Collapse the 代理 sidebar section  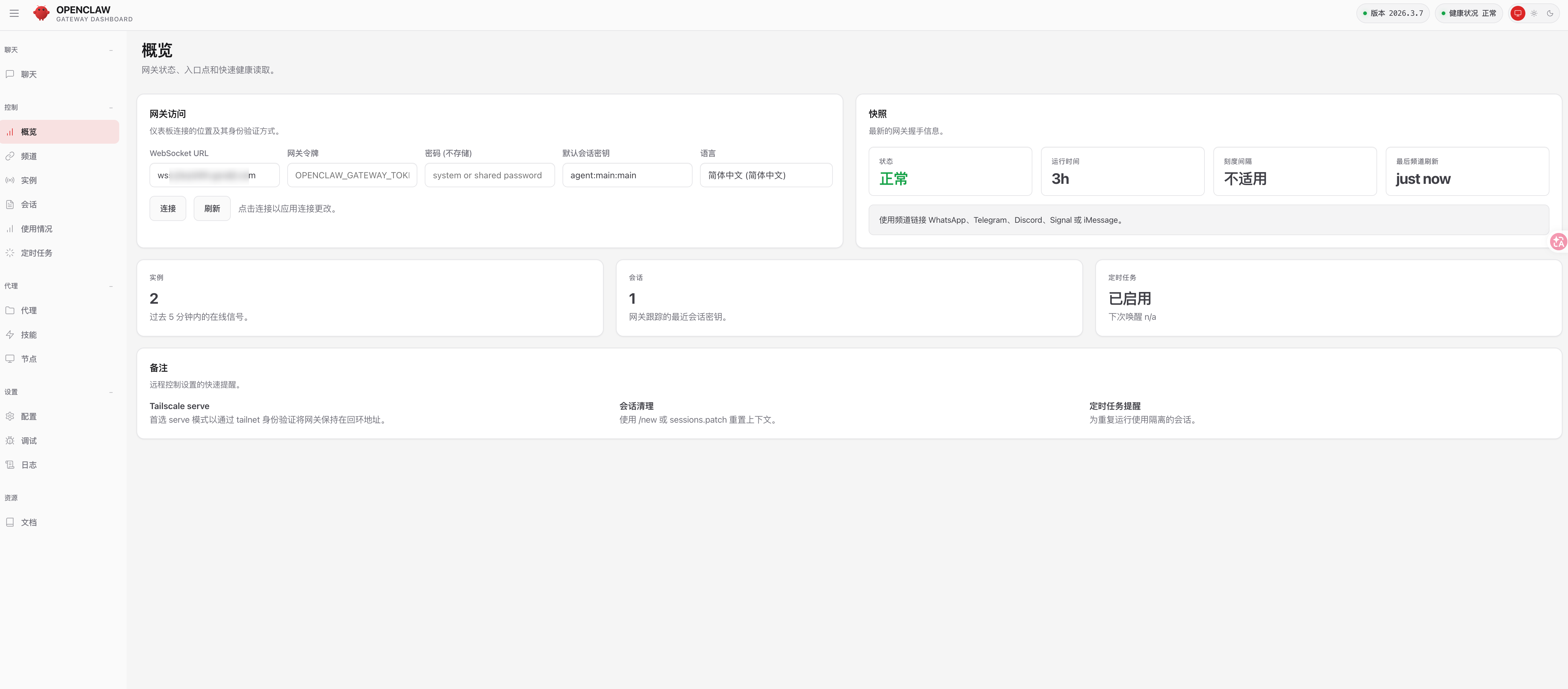[111, 287]
